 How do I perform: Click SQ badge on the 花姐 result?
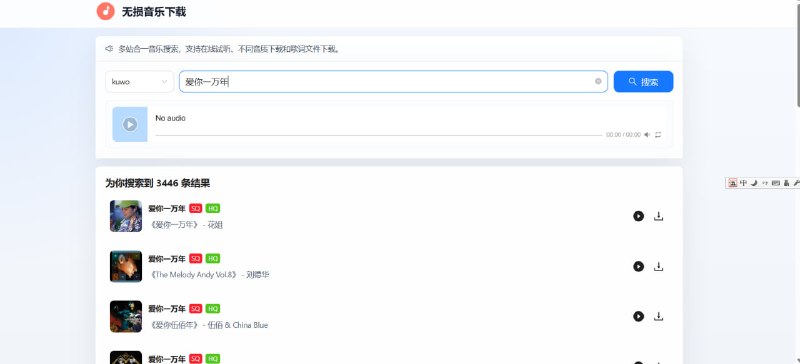pos(195,208)
